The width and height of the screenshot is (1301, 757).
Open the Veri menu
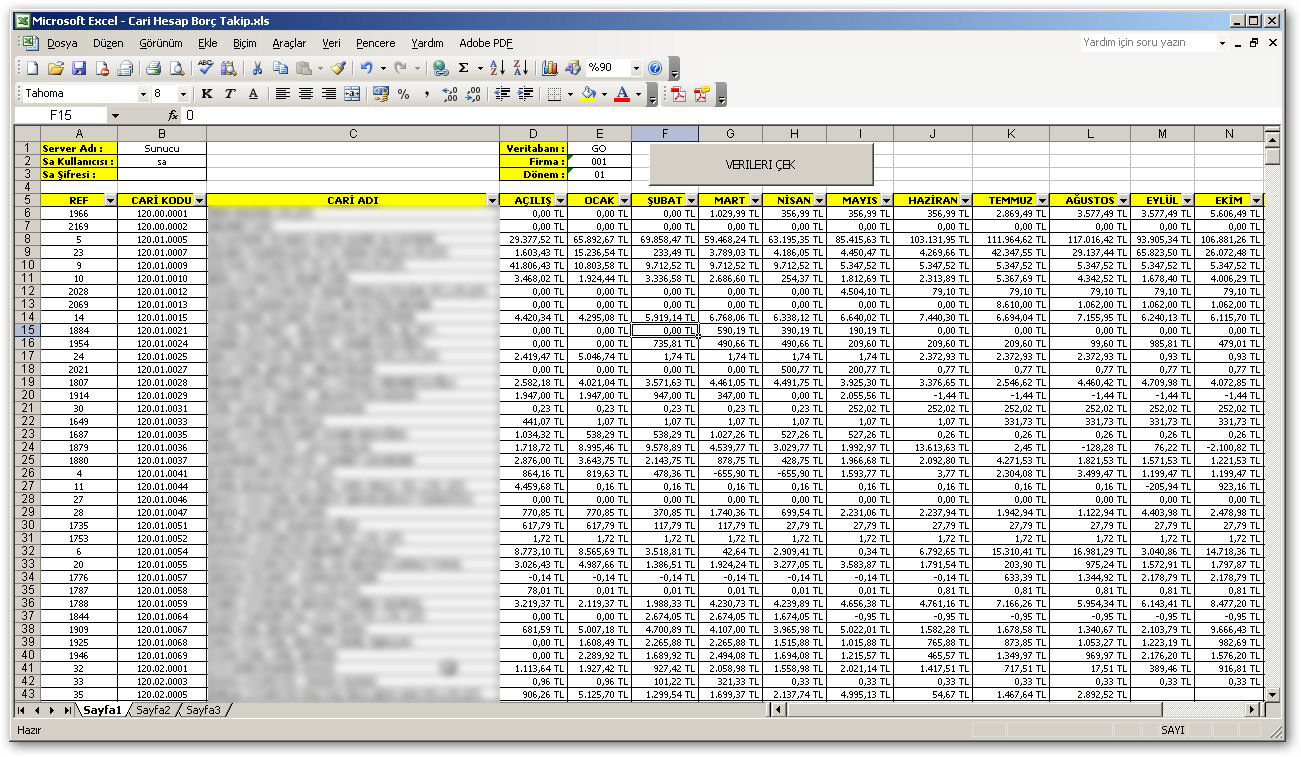tap(331, 43)
